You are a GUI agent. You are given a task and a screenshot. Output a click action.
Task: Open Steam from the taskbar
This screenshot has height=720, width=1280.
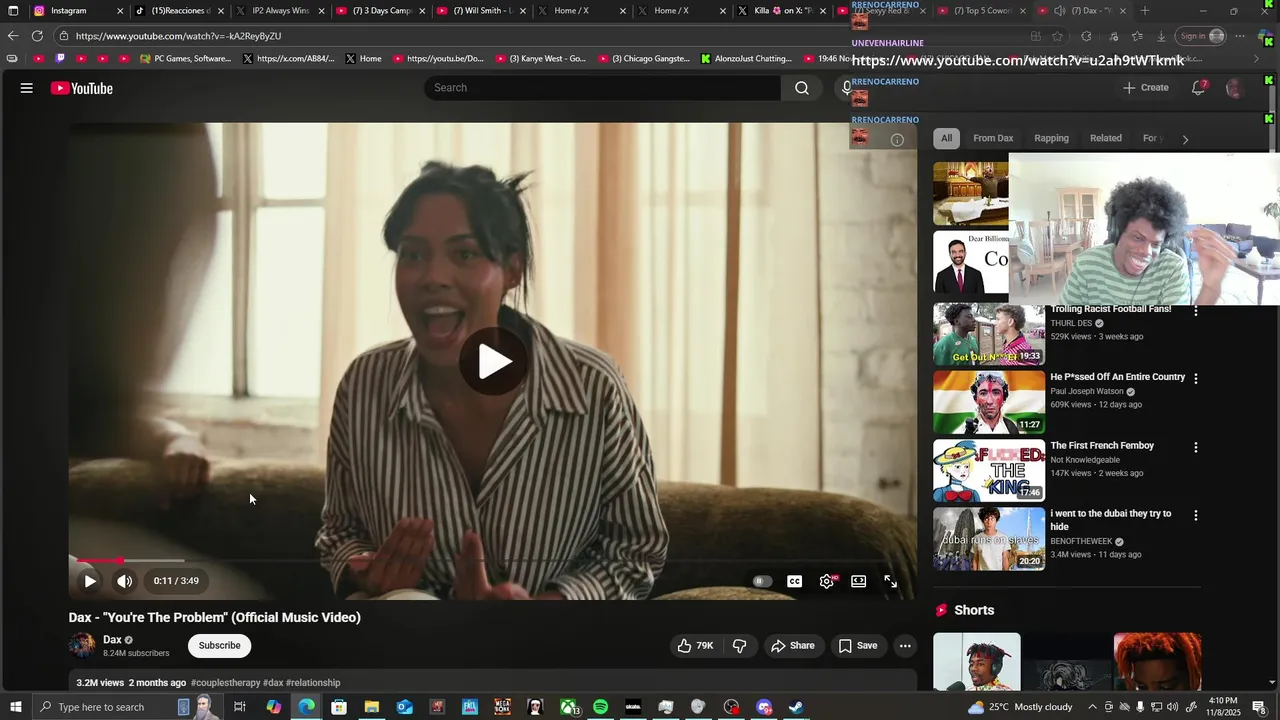[797, 707]
